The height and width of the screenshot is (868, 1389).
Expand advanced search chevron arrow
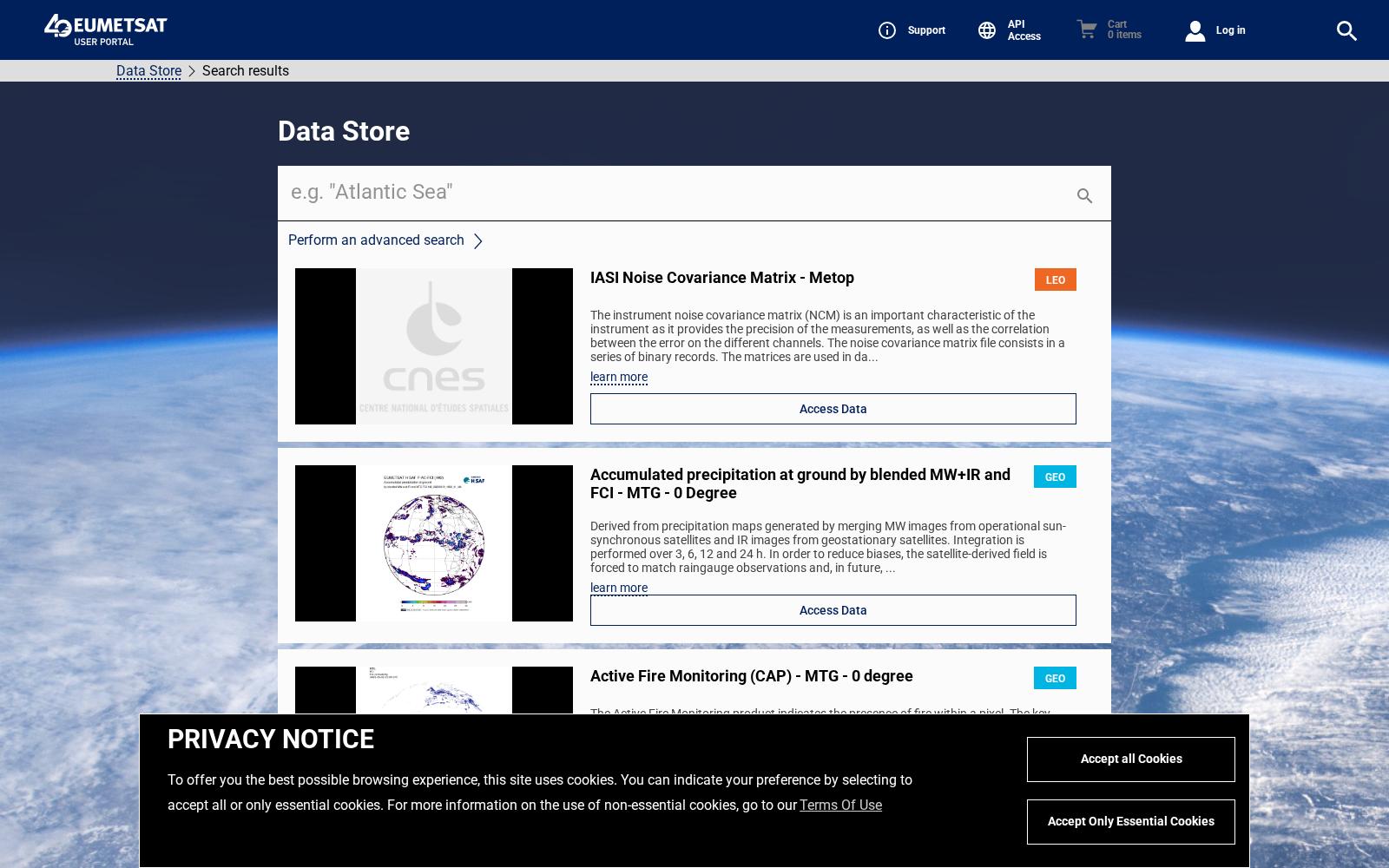pos(477,241)
